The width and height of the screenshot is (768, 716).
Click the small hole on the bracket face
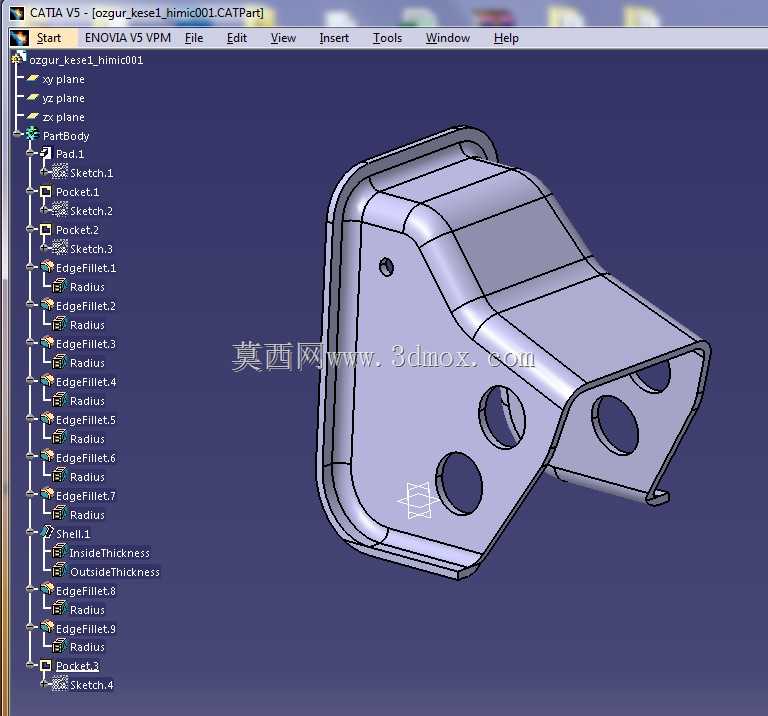pos(386,267)
